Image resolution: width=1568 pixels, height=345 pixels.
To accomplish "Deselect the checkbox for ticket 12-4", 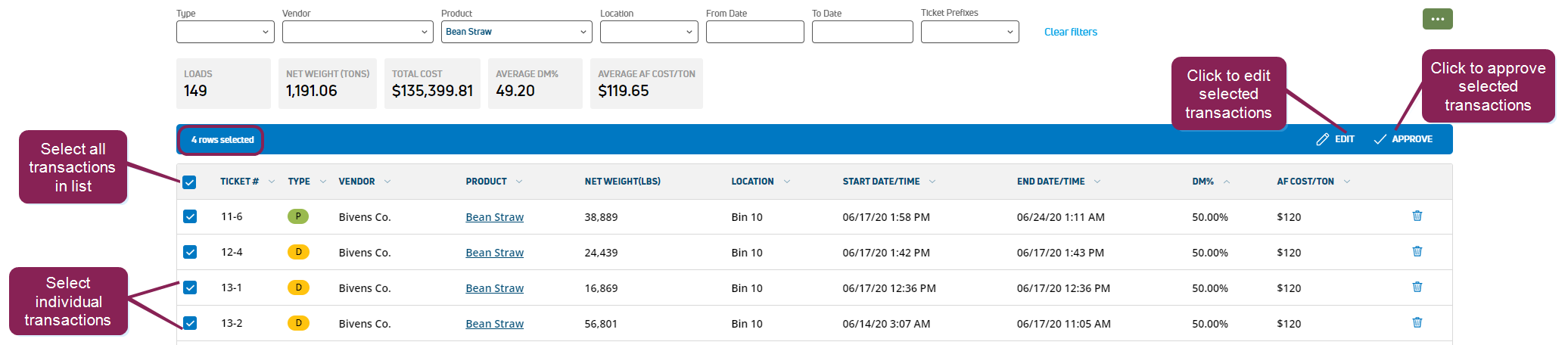I will pyautogui.click(x=190, y=252).
